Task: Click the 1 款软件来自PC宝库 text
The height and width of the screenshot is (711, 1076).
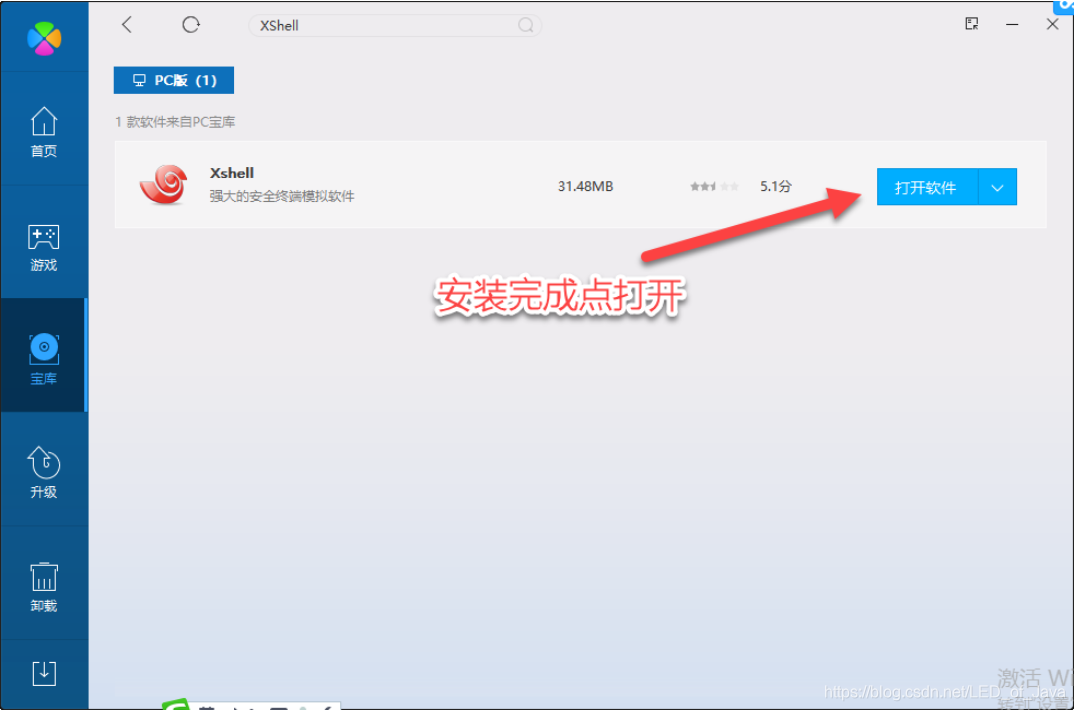Action: [x=175, y=122]
